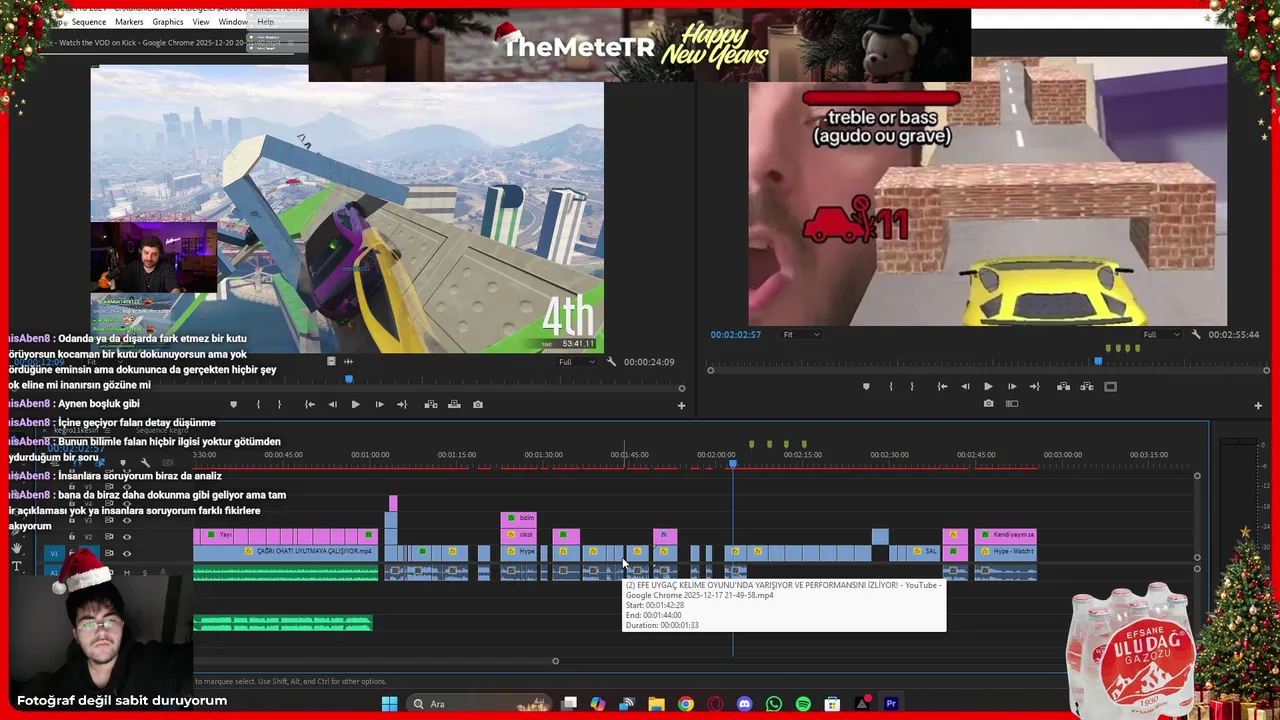
Task: Open the Window menu
Action: coord(233,22)
